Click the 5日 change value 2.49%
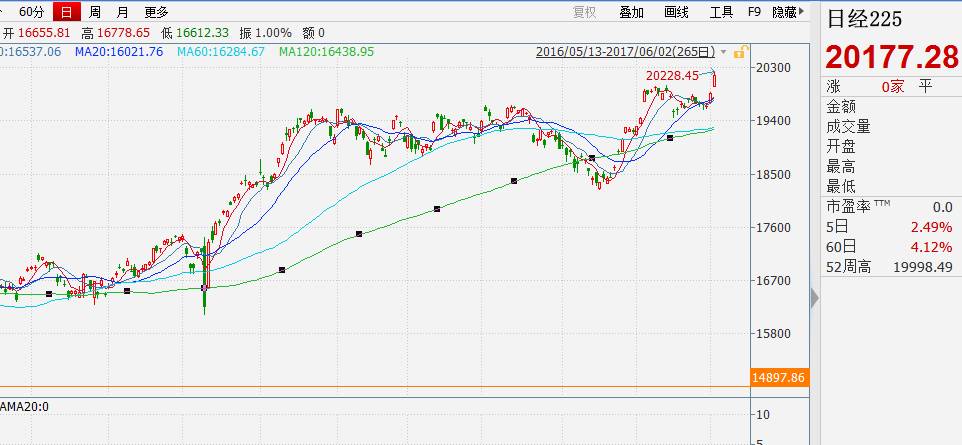Image resolution: width=962 pixels, height=445 pixels. (931, 227)
